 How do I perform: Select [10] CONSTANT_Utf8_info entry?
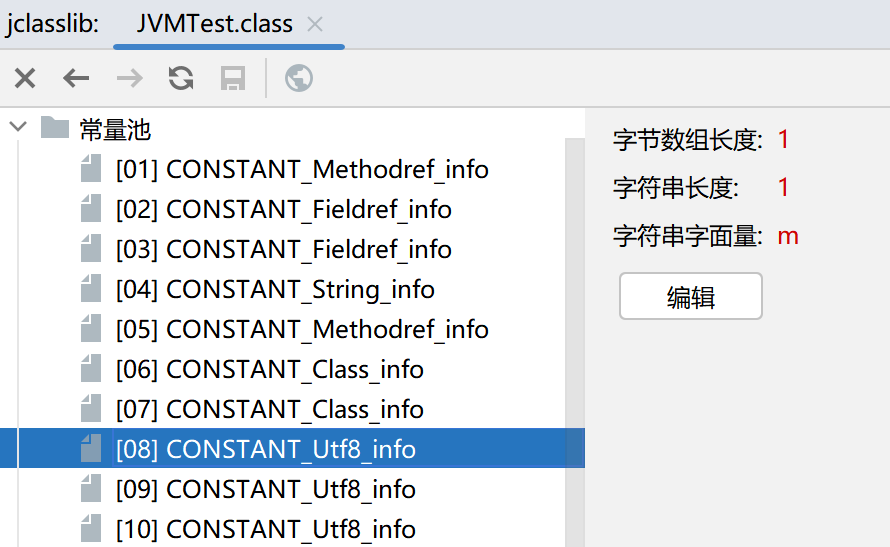coord(266,529)
